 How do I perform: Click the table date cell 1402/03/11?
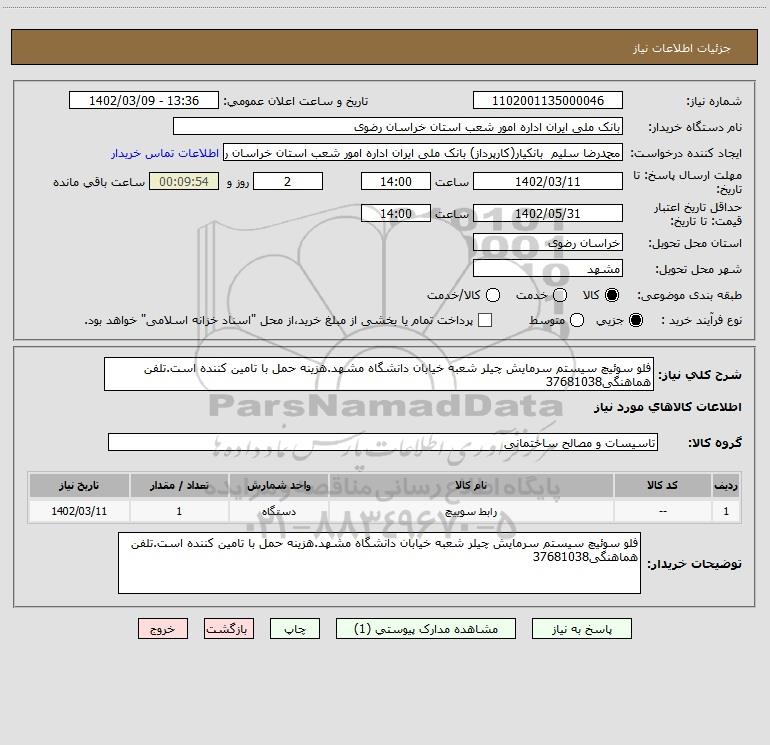[x=79, y=511]
